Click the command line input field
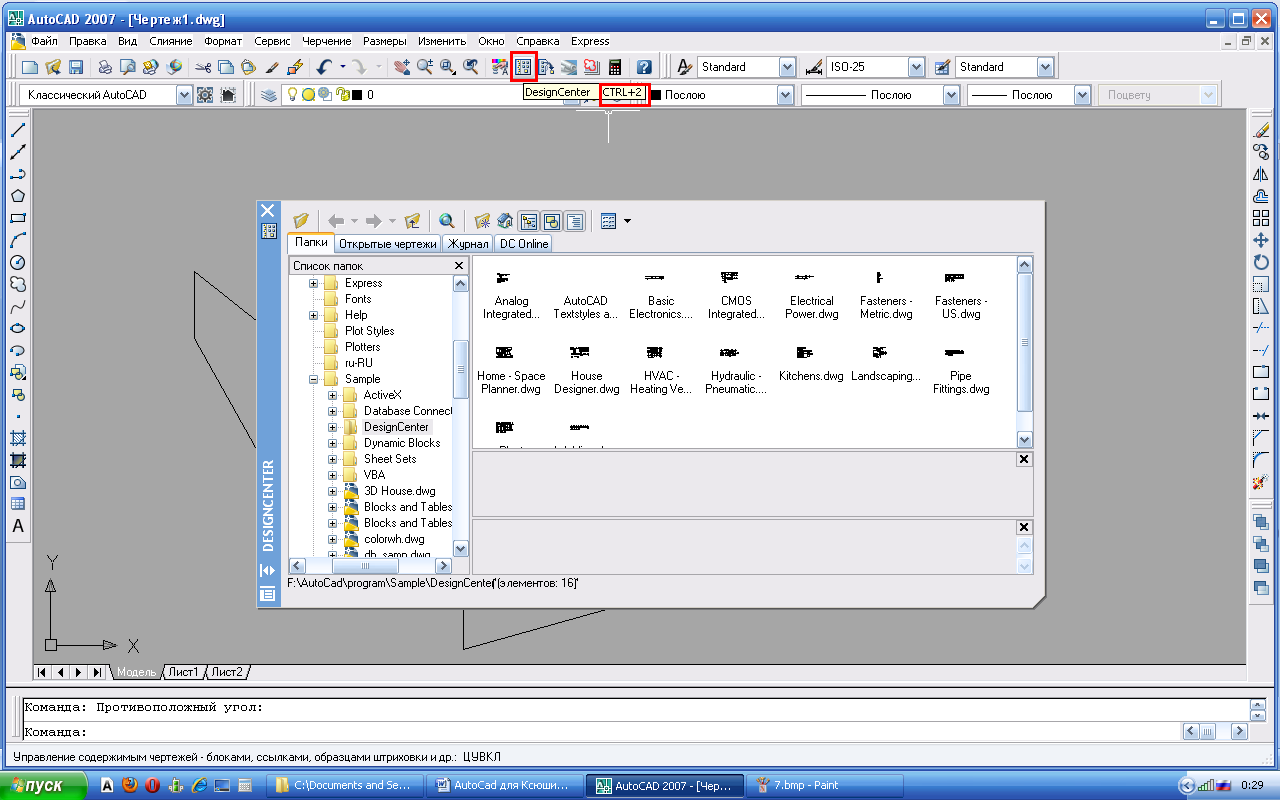The width and height of the screenshot is (1280, 800). click(x=600, y=732)
